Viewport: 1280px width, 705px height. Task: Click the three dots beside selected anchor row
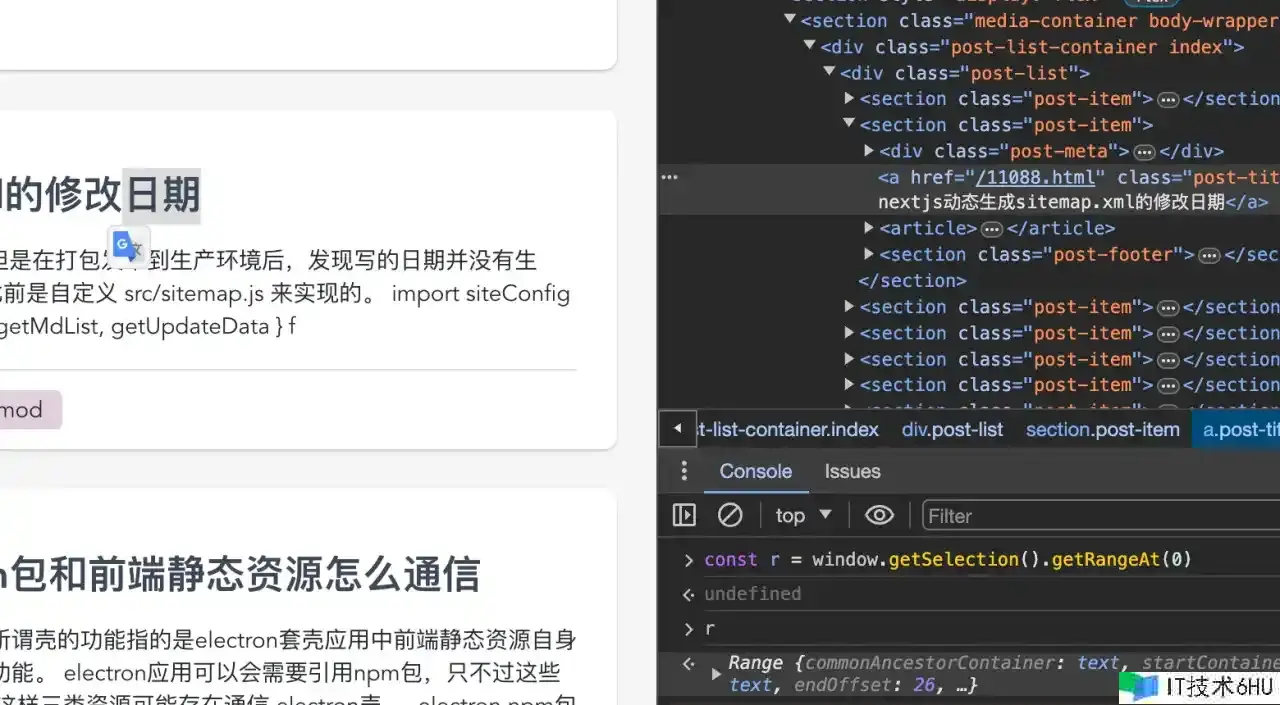tap(669, 177)
